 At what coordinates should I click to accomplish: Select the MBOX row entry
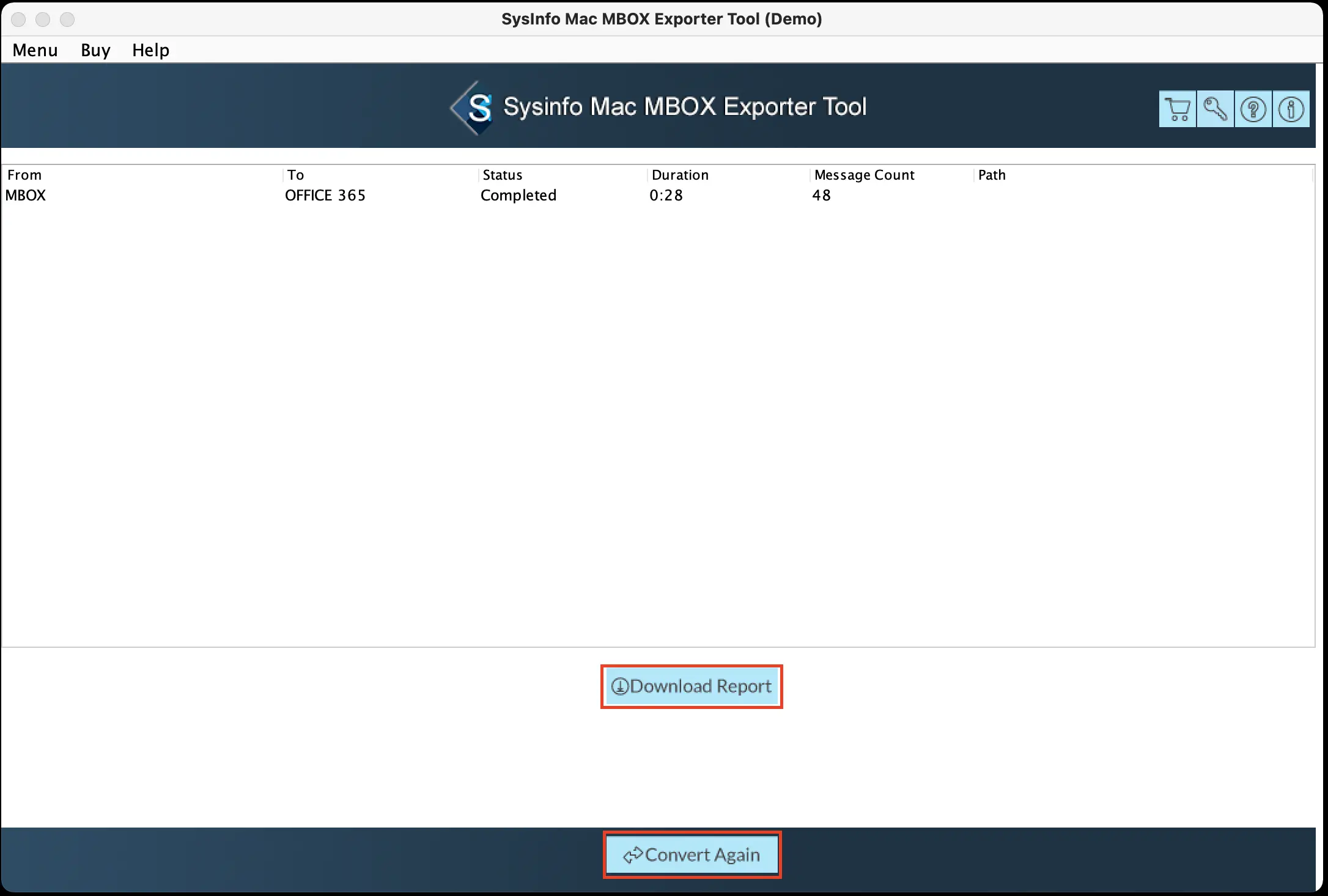26,196
